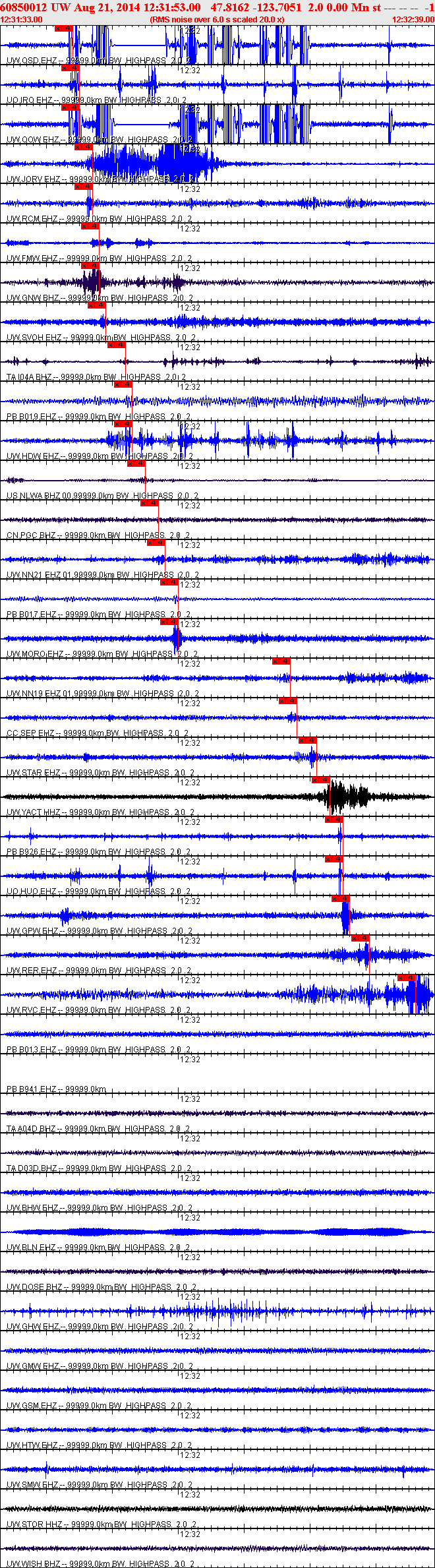Click the coordinates 47.8162 -123.7051

click(256, 7)
